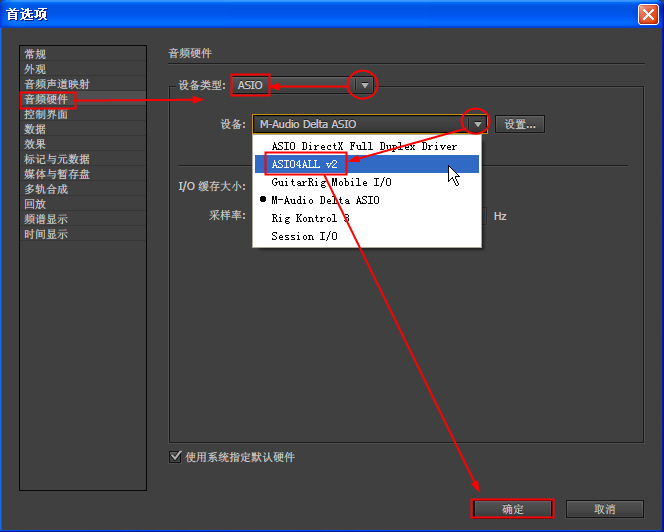
Task: Select the 多轨合成 category
Action: [x=83, y=189]
